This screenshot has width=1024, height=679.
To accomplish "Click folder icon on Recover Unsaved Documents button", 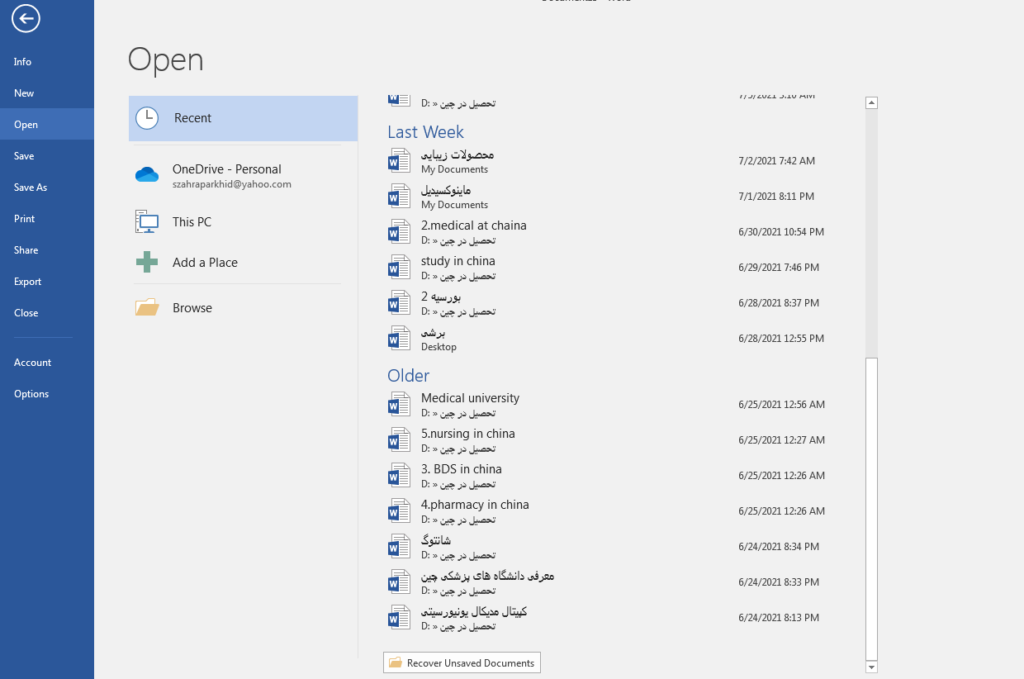I will point(395,663).
